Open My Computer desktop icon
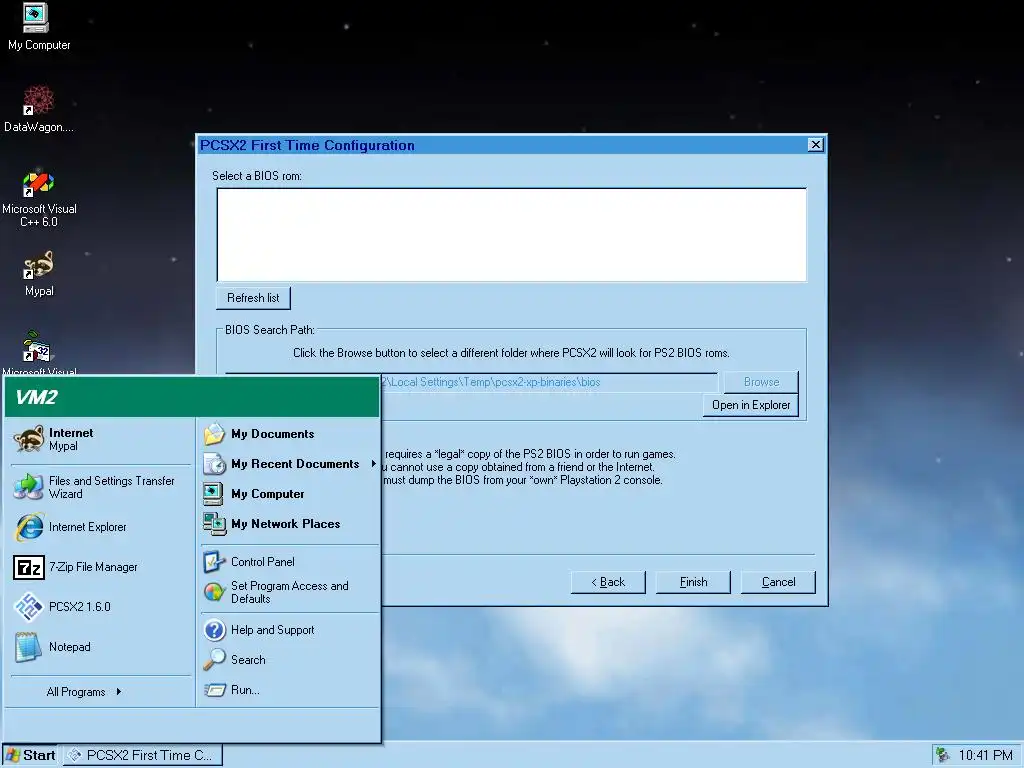Image resolution: width=1024 pixels, height=768 pixels. pyautogui.click(x=38, y=27)
